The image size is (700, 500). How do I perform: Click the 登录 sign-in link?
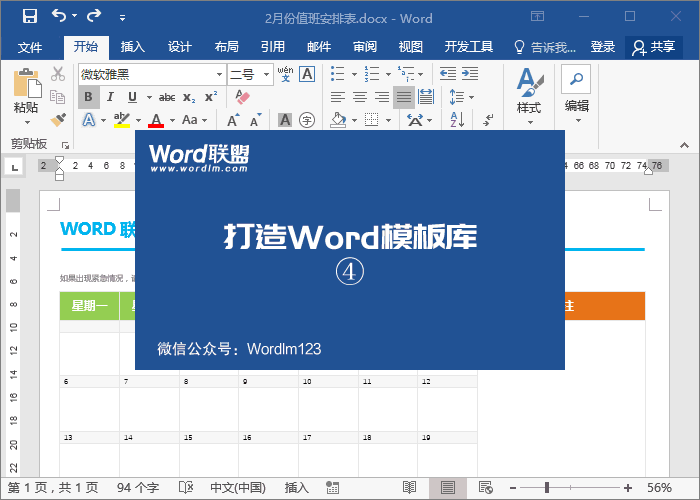[603, 46]
